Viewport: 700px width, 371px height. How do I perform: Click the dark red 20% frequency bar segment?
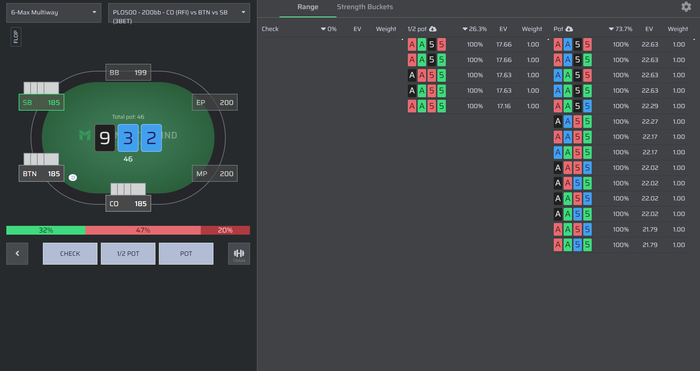[x=225, y=230]
